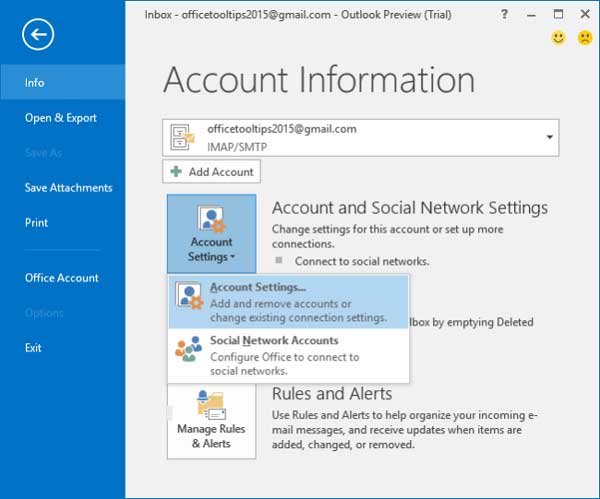Click the Rules and Alerts heading
The image size is (600, 499).
pyautogui.click(x=332, y=394)
